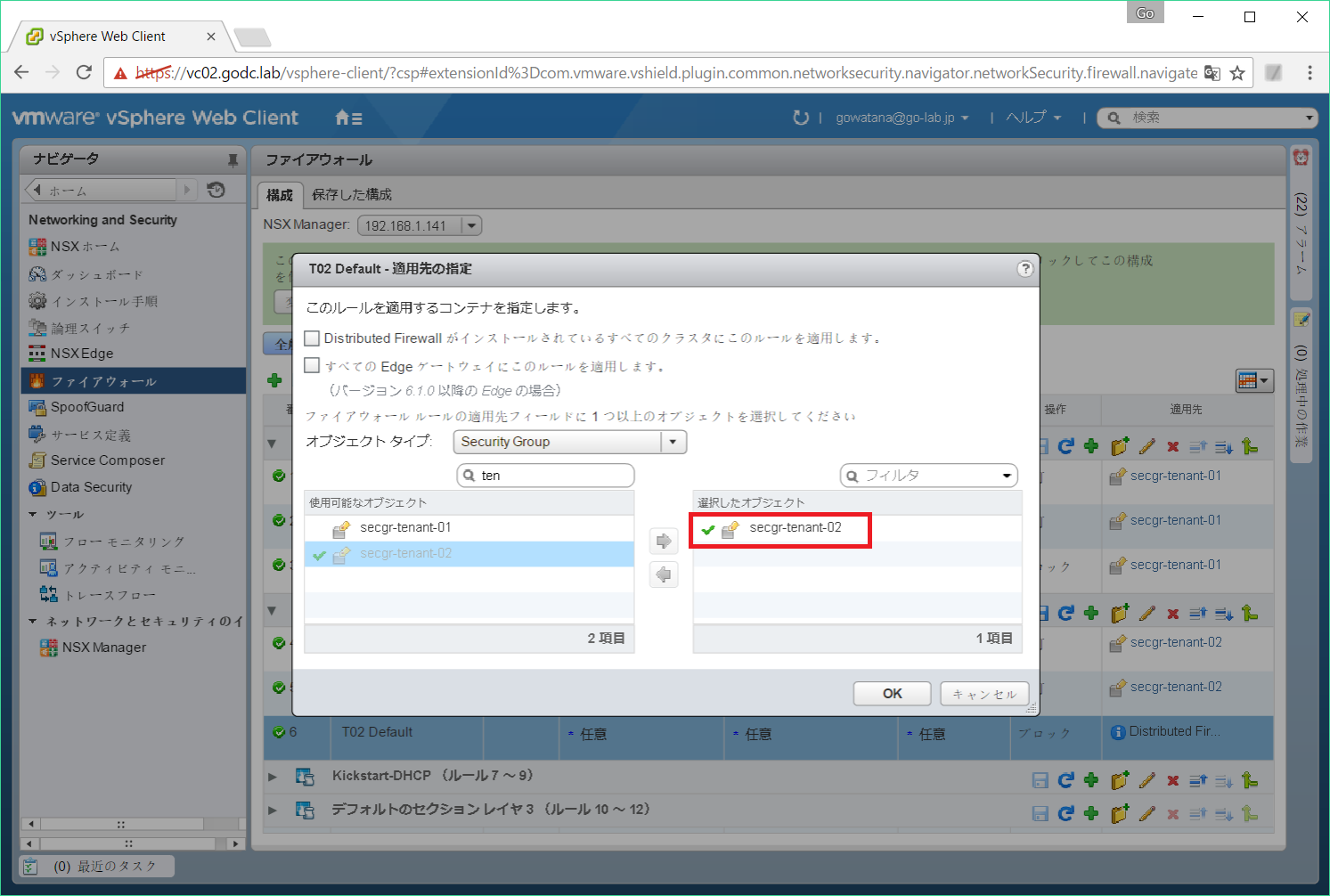This screenshot has width=1330, height=896.
Task: Reload the browser page
Action: tap(84, 72)
